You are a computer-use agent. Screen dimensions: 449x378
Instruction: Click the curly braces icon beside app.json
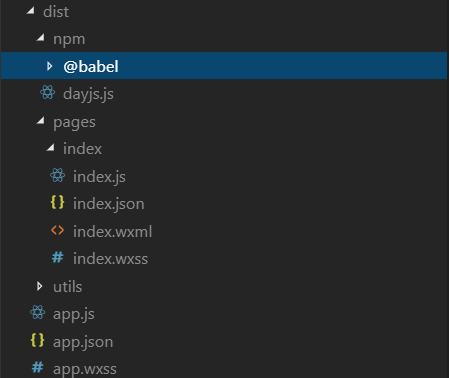(x=37, y=340)
